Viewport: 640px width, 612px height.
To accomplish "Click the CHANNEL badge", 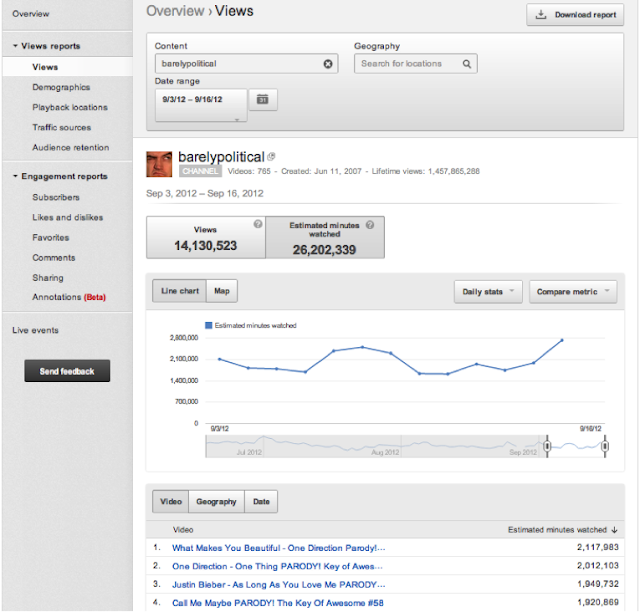I will pyautogui.click(x=200, y=171).
